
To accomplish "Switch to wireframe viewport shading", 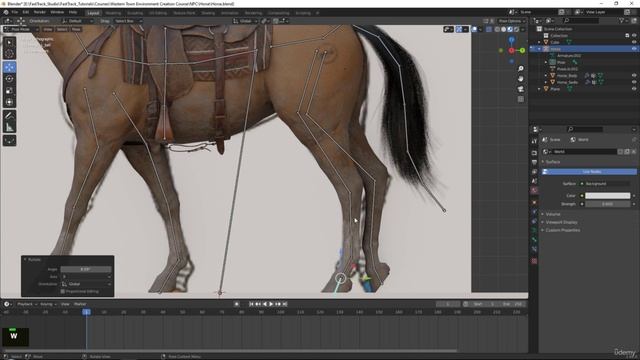I will pyautogui.click(x=497, y=29).
